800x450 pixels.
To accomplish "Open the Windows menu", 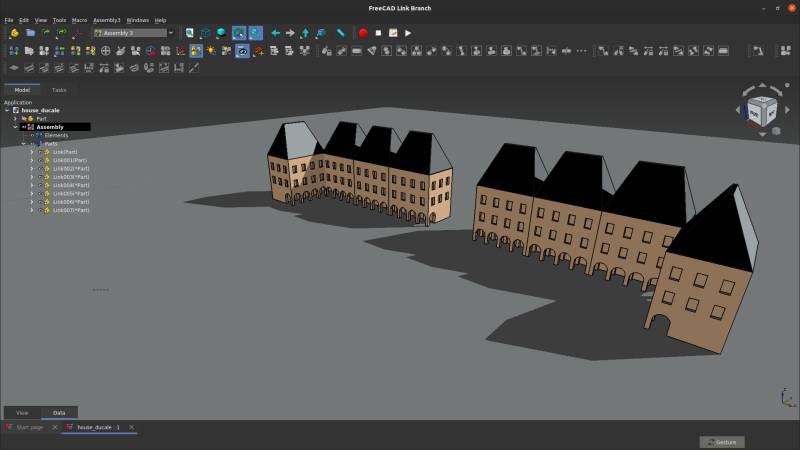I will pyautogui.click(x=137, y=20).
